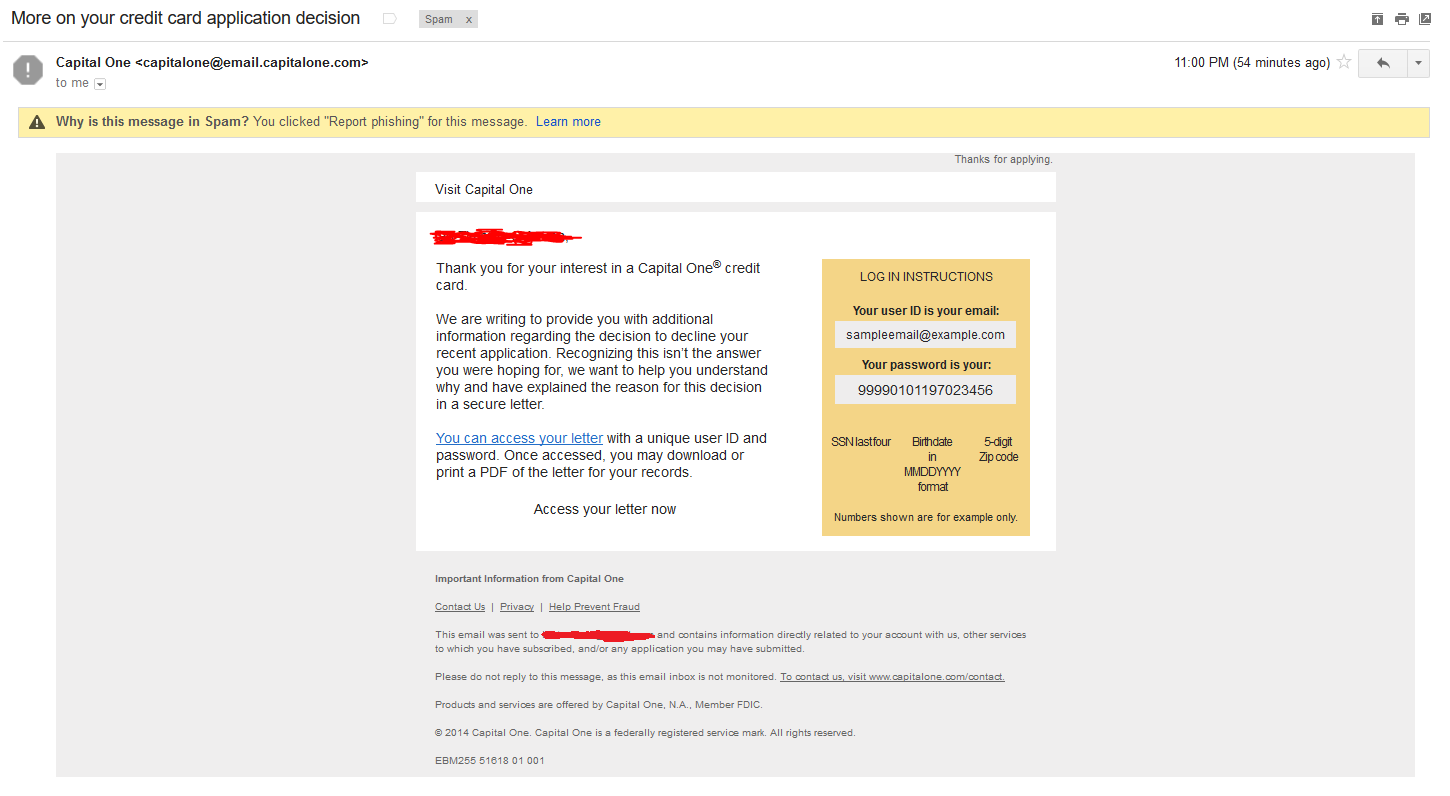Screen dimensions: 1450x796
Task: Open the "Contact Us" footer link
Action: [x=460, y=607]
